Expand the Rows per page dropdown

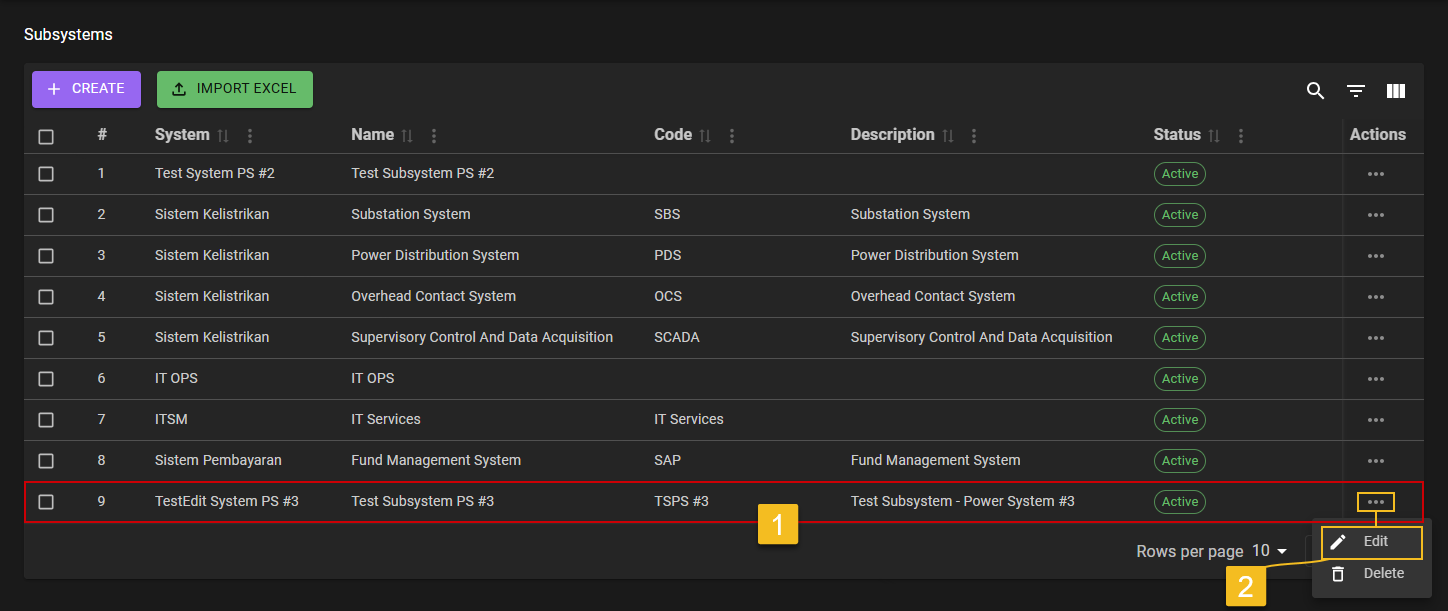[x=1269, y=551]
